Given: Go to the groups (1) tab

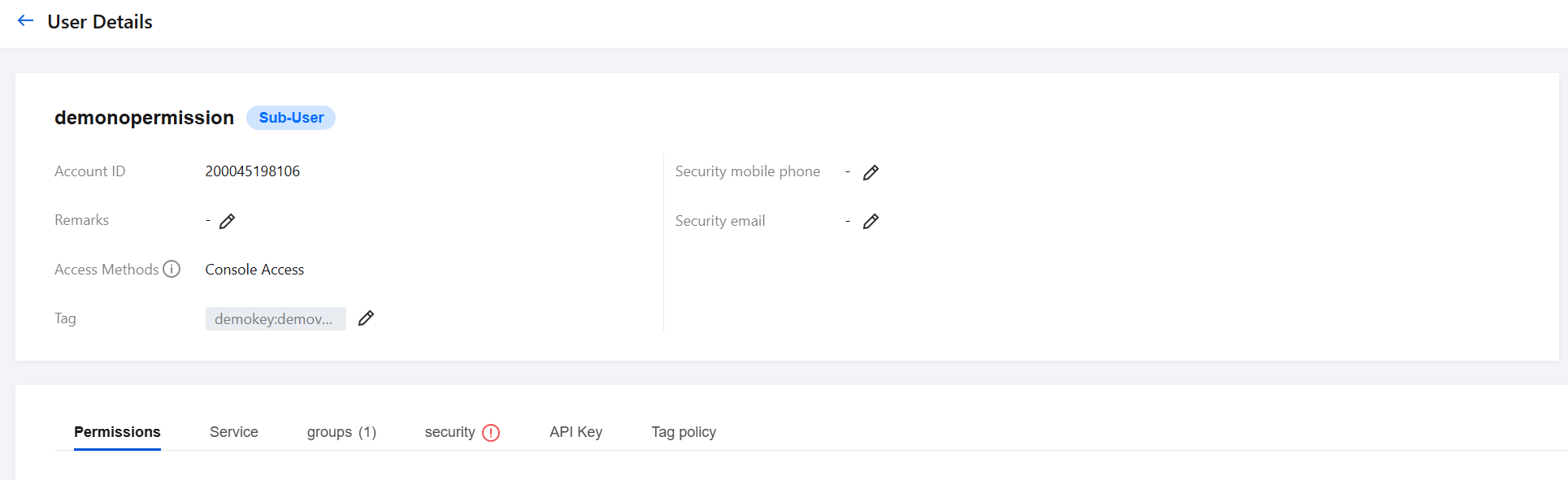Looking at the screenshot, I should (x=341, y=432).
